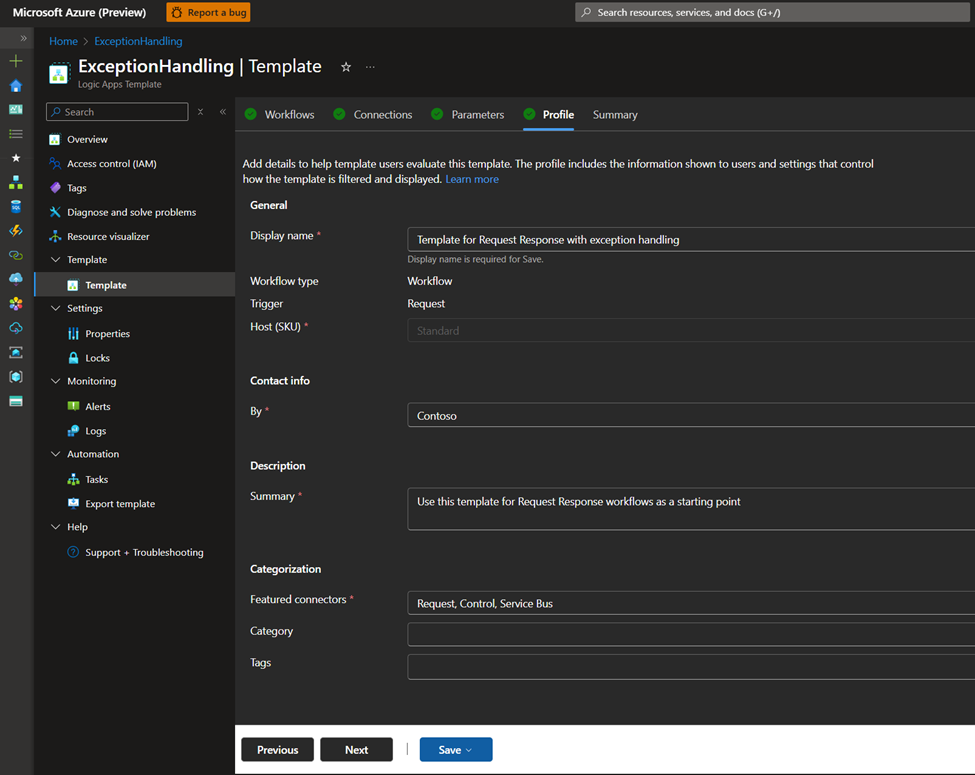
Task: Collapse the Automation section
Action: coord(55,455)
